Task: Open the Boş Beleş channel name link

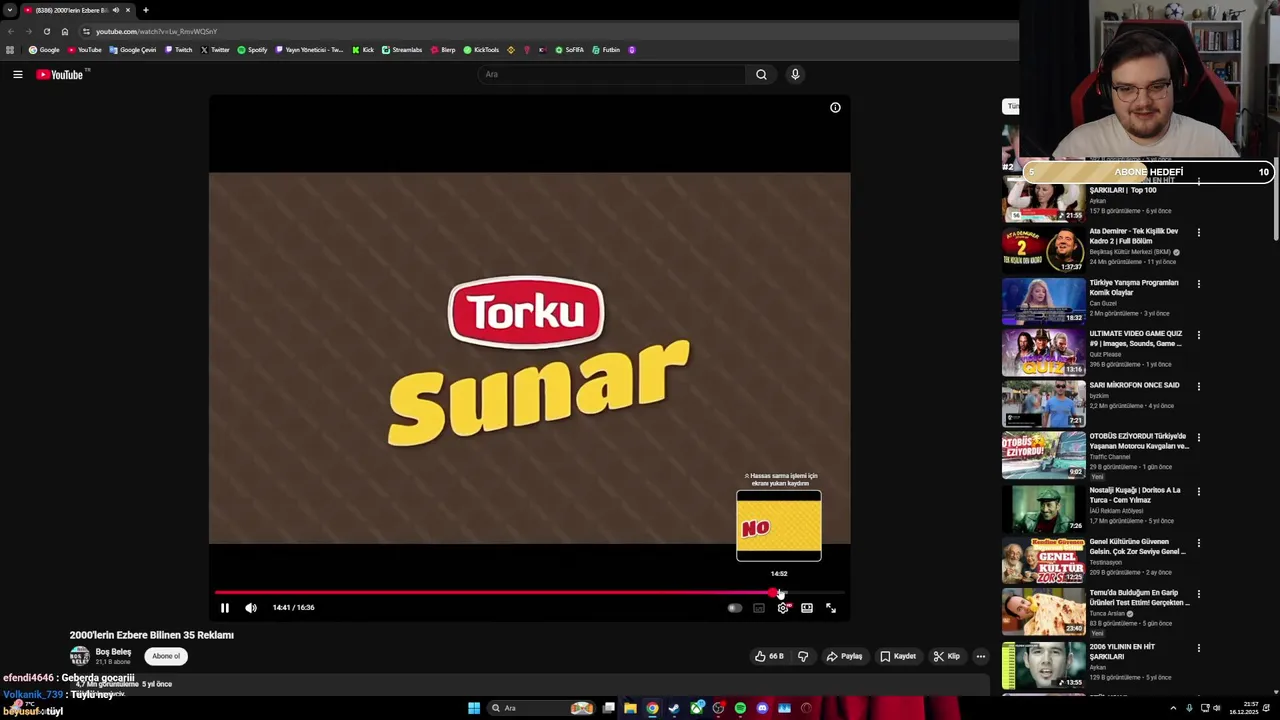Action: pos(113,652)
